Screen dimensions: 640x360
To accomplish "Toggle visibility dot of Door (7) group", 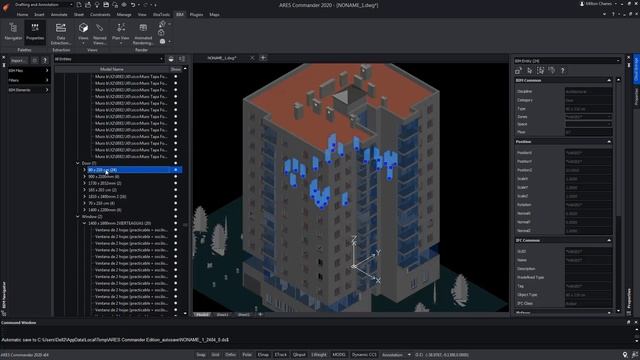I will pyautogui.click(x=176, y=163).
